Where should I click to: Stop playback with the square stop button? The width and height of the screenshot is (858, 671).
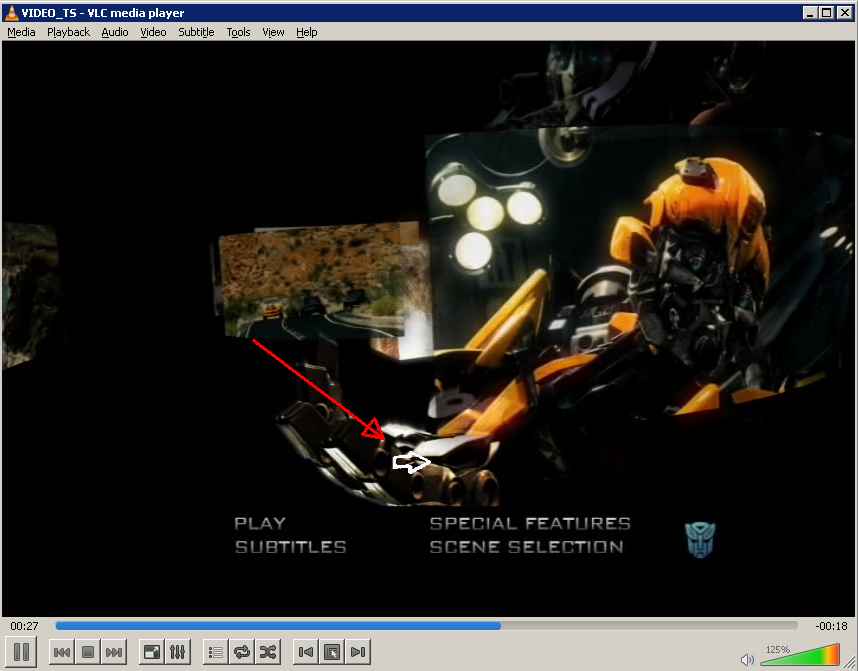88,652
